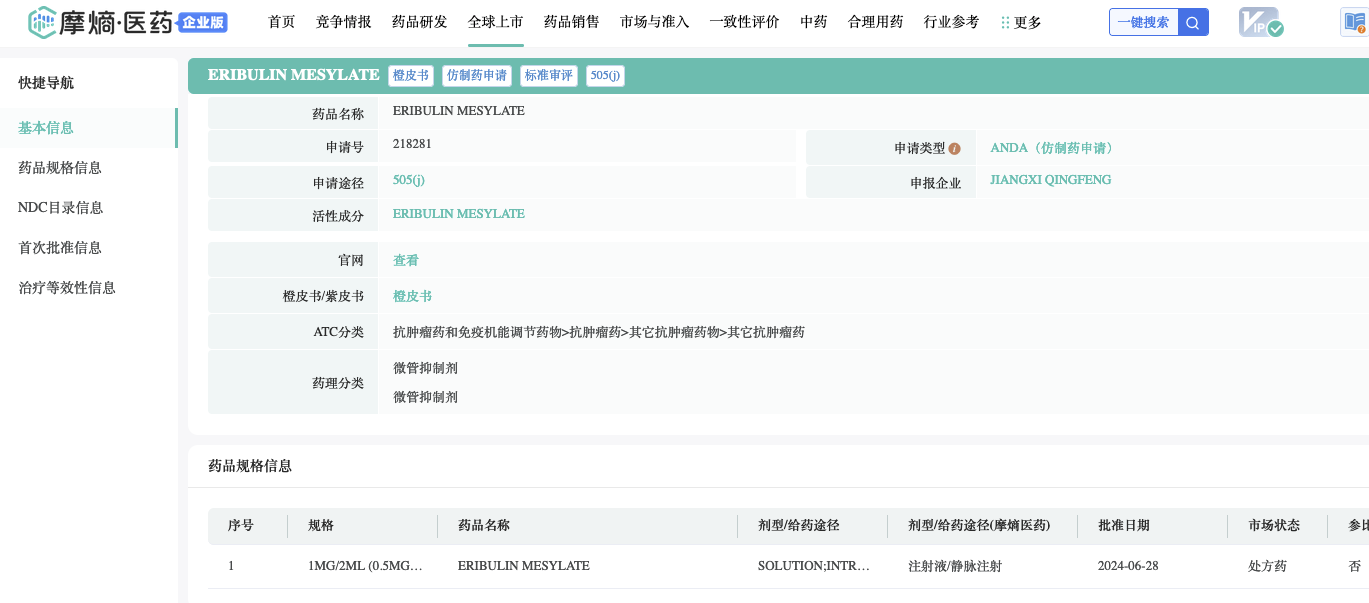Open the 中药 menu
Screen dimensions: 1369x603
[x=814, y=22]
